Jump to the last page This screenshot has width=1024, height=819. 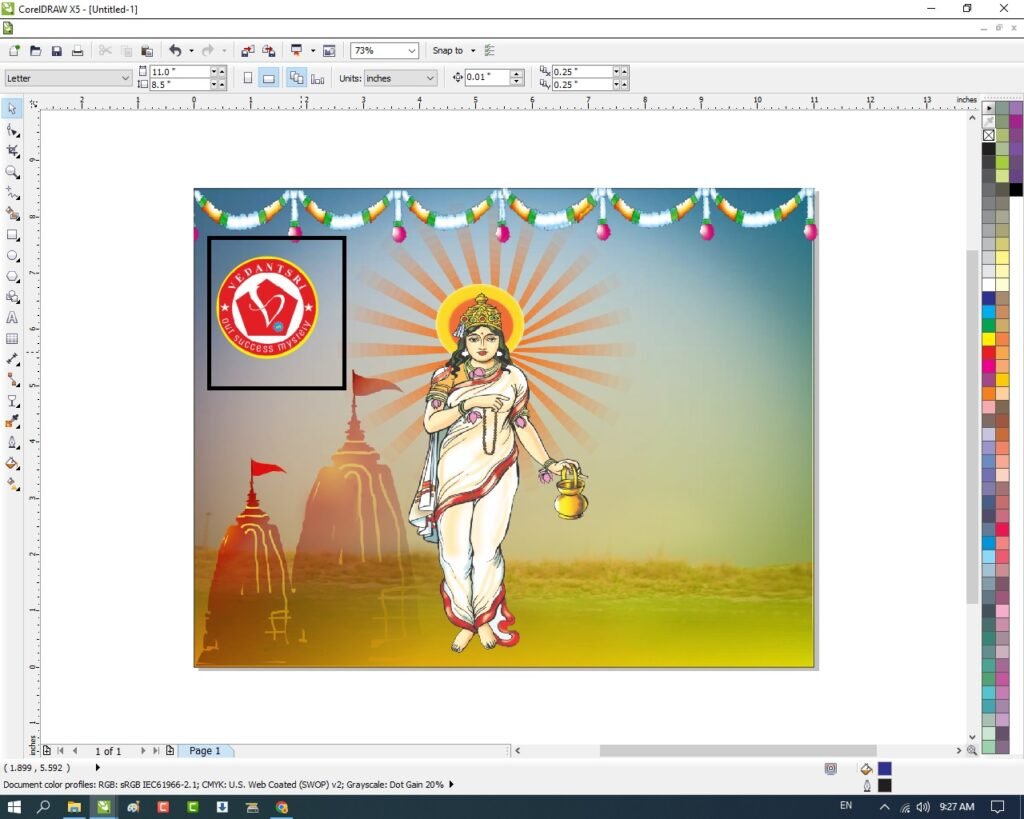coord(155,751)
